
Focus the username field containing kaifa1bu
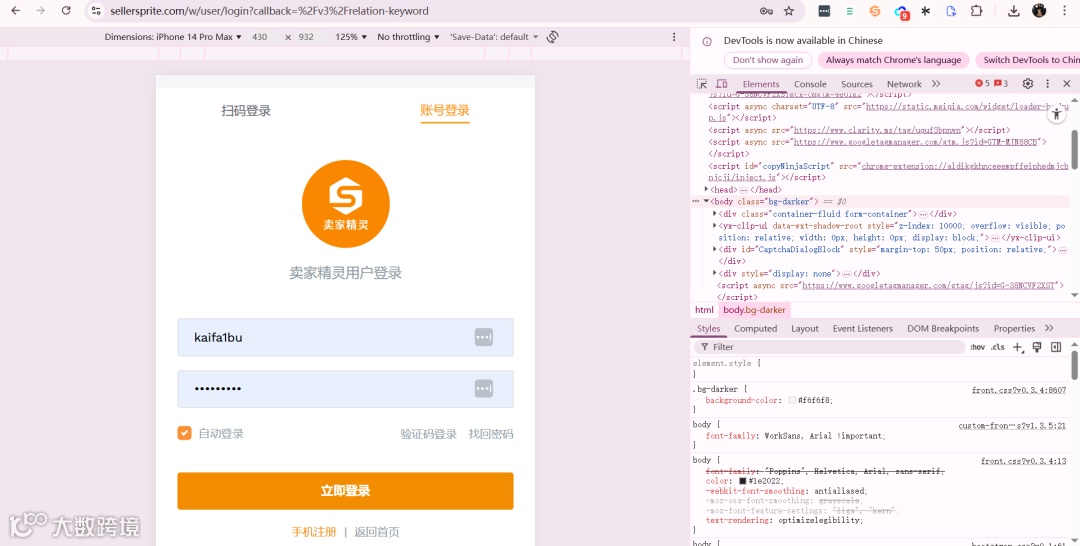345,337
